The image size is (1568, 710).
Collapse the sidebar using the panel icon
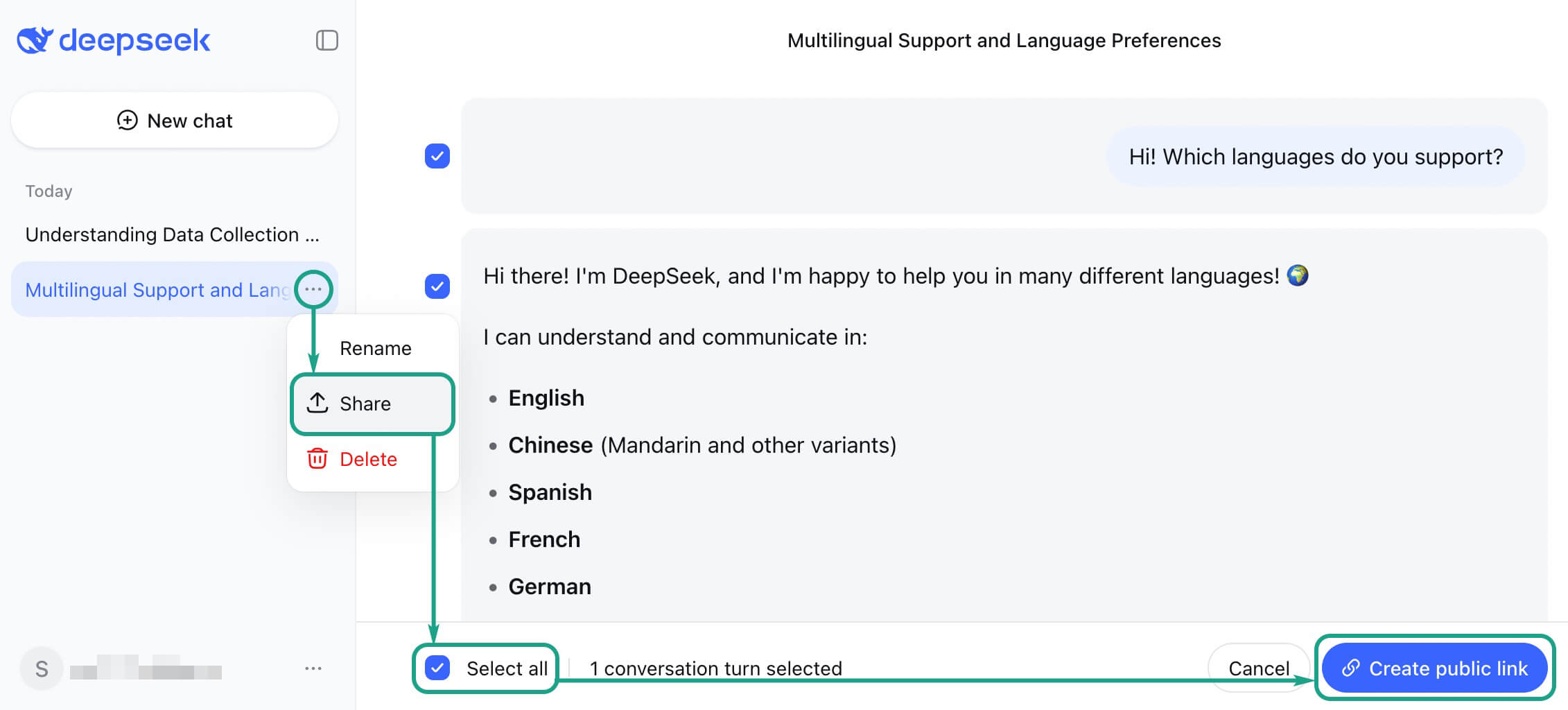point(326,41)
